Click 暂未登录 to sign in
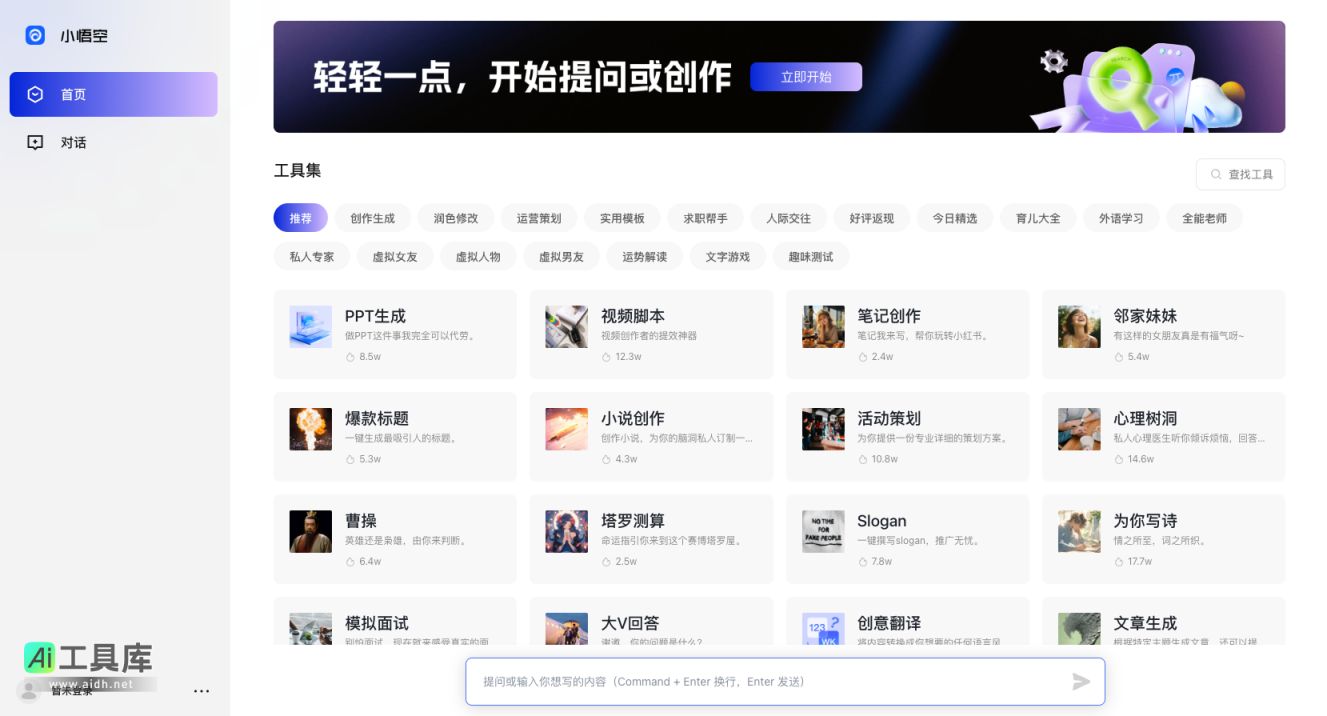The image size is (1327, 716). (71, 689)
